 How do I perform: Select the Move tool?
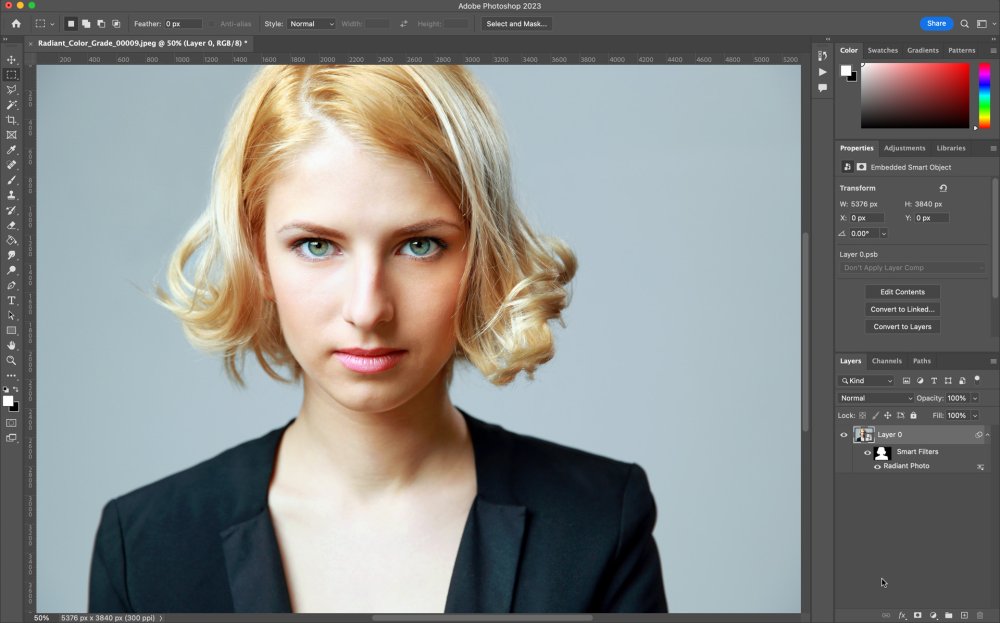[12, 60]
